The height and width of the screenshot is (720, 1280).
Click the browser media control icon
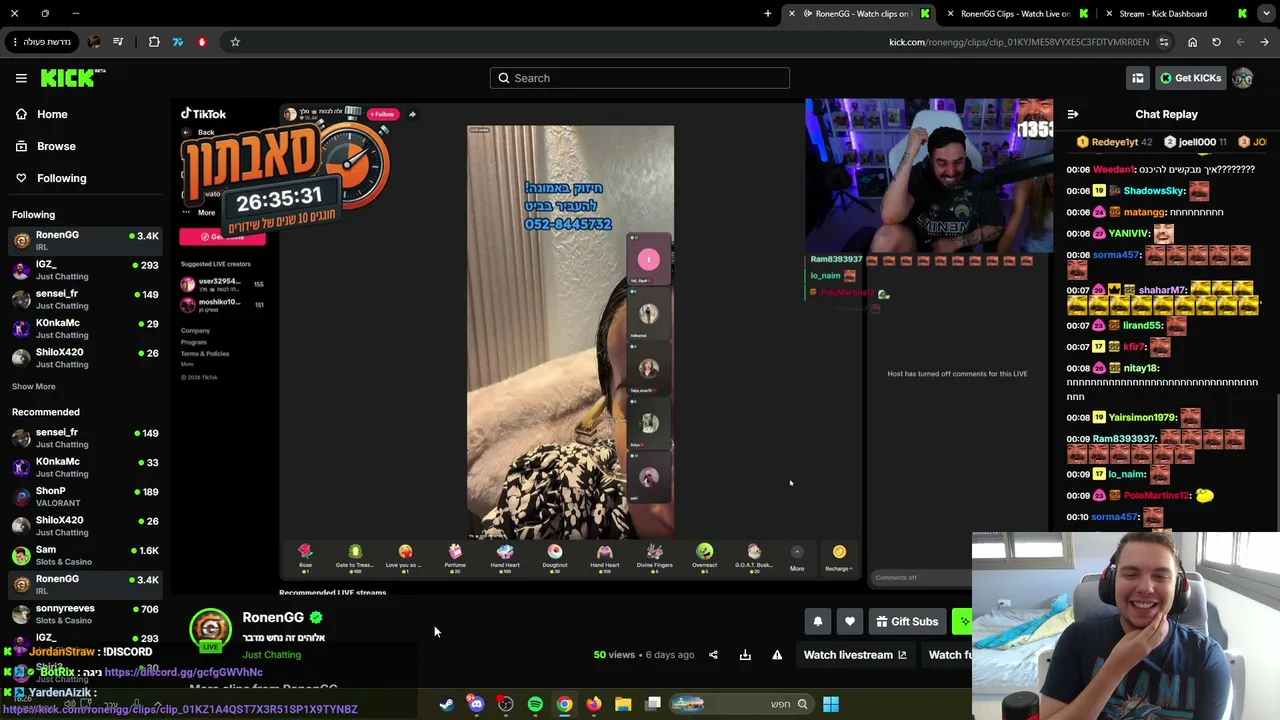(x=118, y=42)
